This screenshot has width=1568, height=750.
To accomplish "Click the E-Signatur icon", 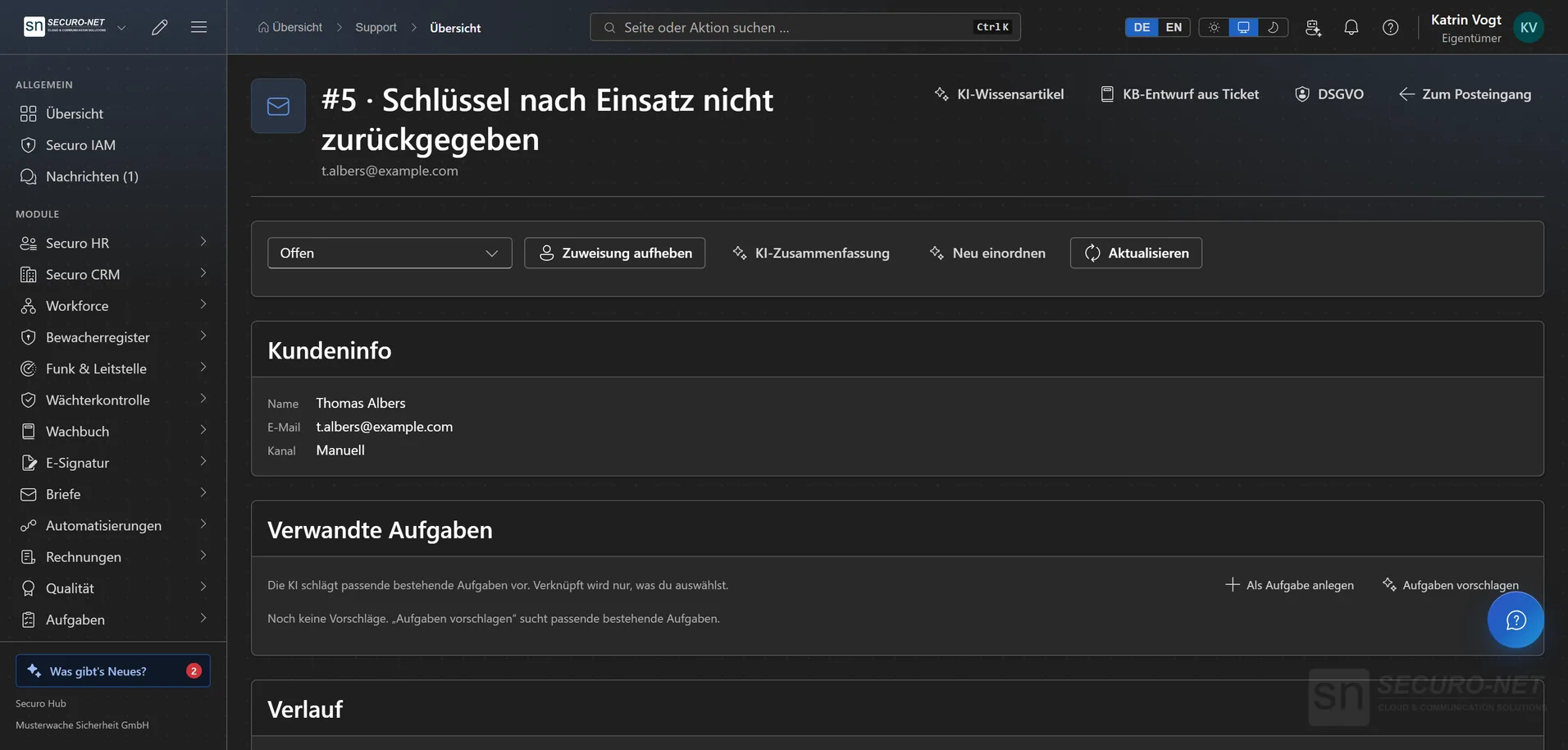I will pos(29,463).
